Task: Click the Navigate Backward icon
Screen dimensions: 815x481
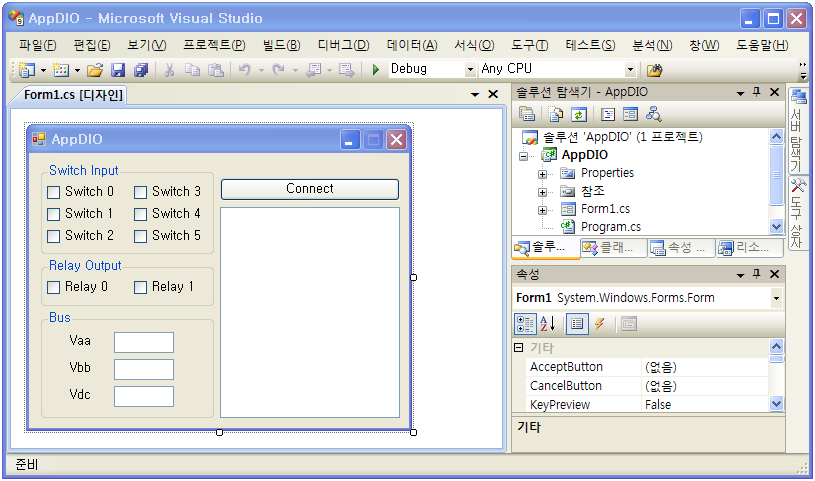Action: coord(313,70)
